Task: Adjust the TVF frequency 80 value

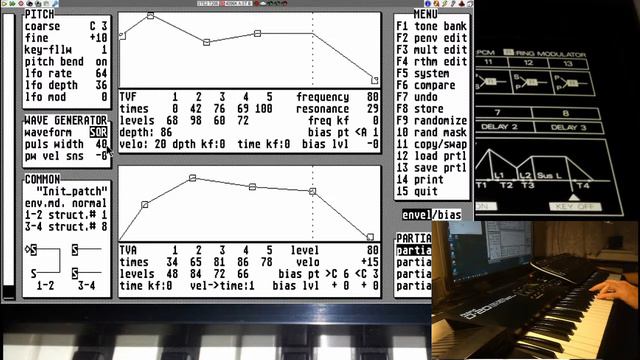Action: [373, 97]
